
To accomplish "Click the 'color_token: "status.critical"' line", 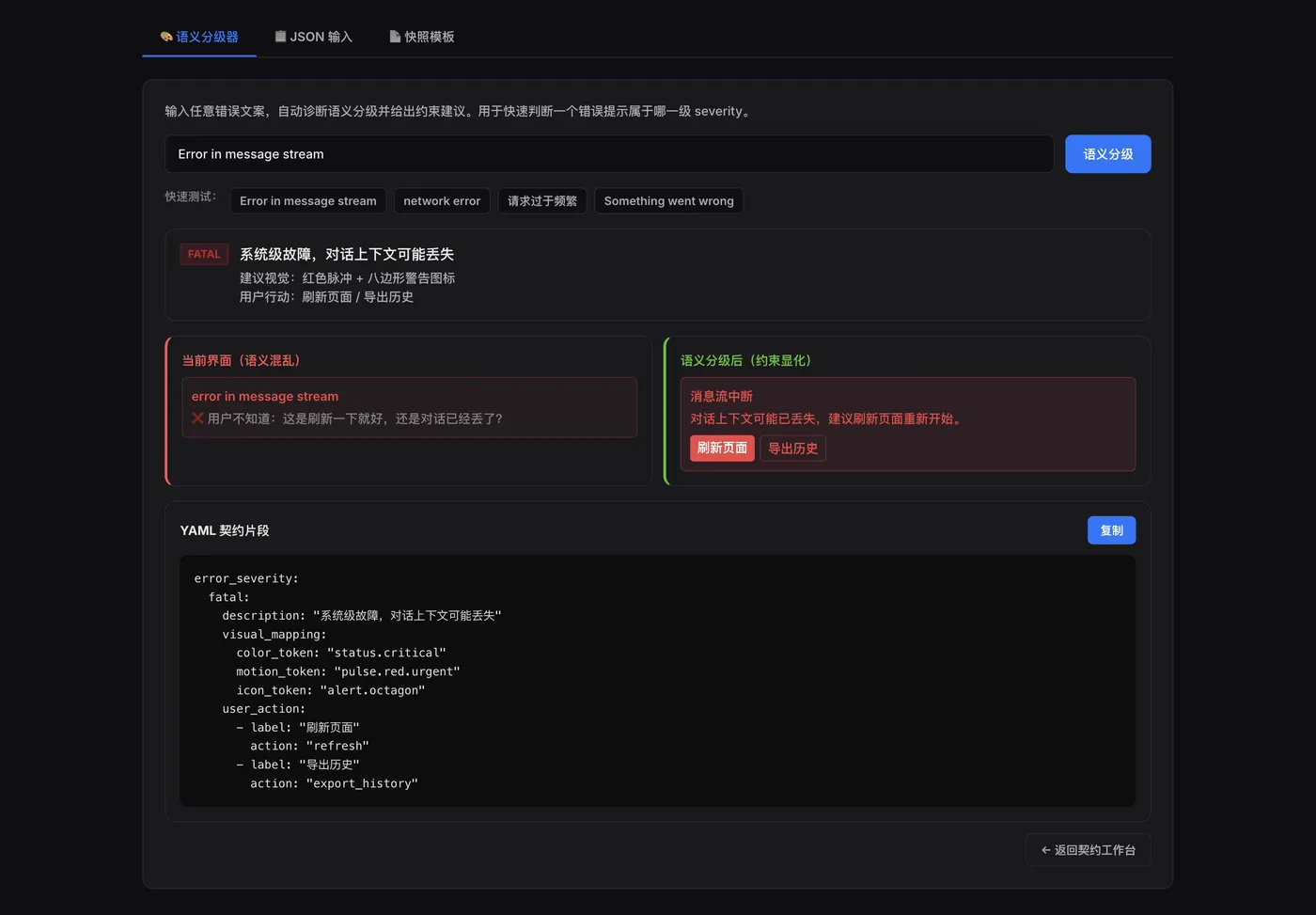I will [341, 653].
